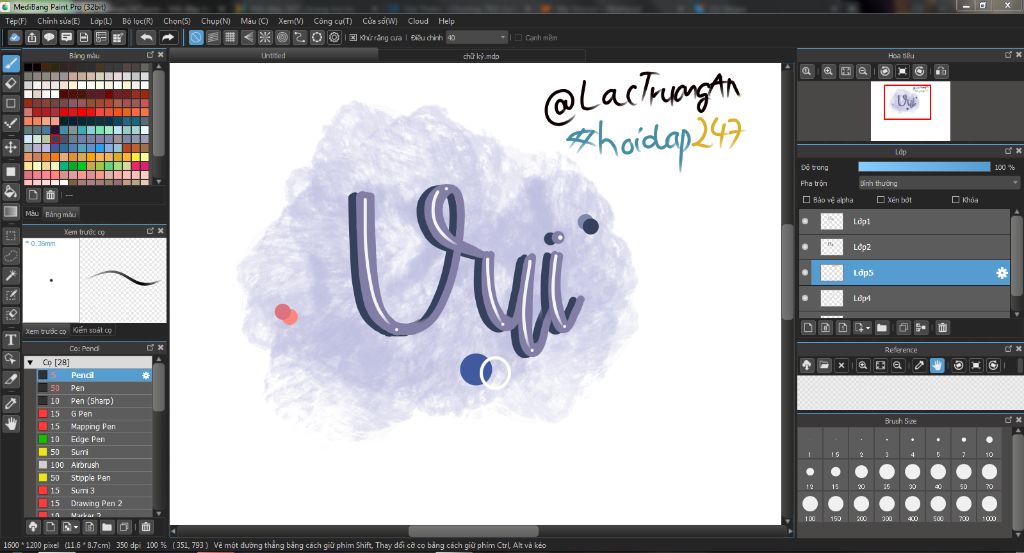Open the Công cụ(T) menu
The image size is (1024, 553).
332,21
